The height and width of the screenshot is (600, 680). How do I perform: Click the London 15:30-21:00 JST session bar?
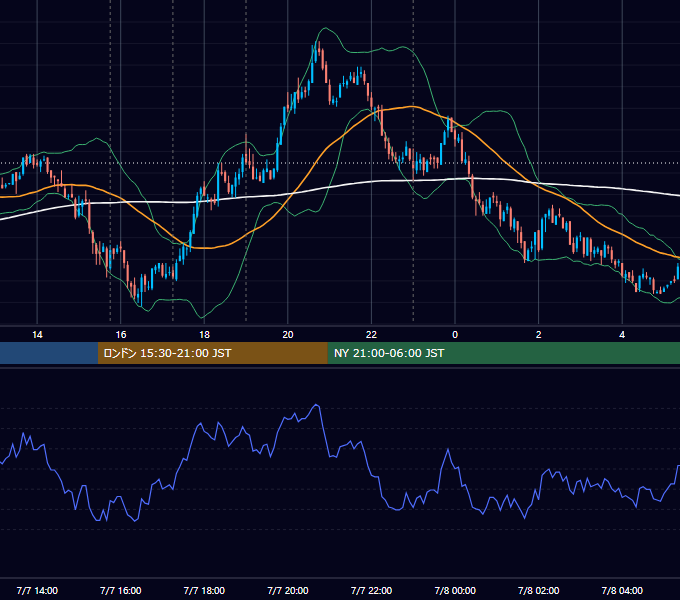(x=212, y=353)
